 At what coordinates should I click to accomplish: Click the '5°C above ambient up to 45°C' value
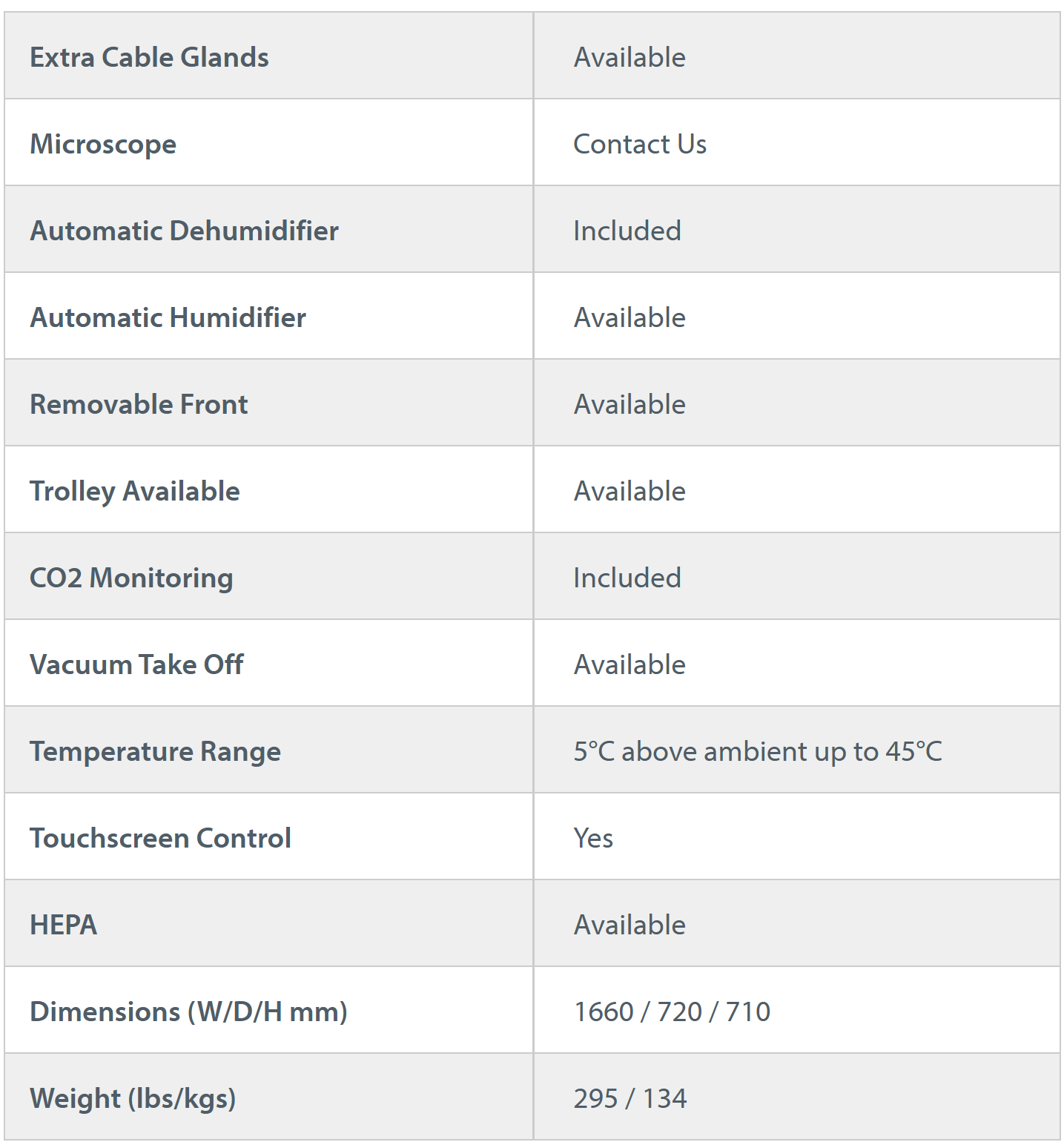point(758,751)
